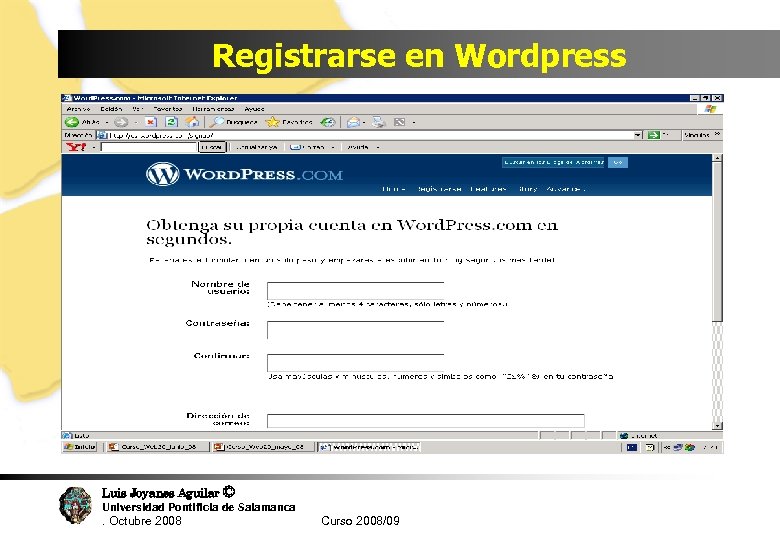Click the Nombre de usuario input field
This screenshot has width=780, height=540.
coord(355,290)
